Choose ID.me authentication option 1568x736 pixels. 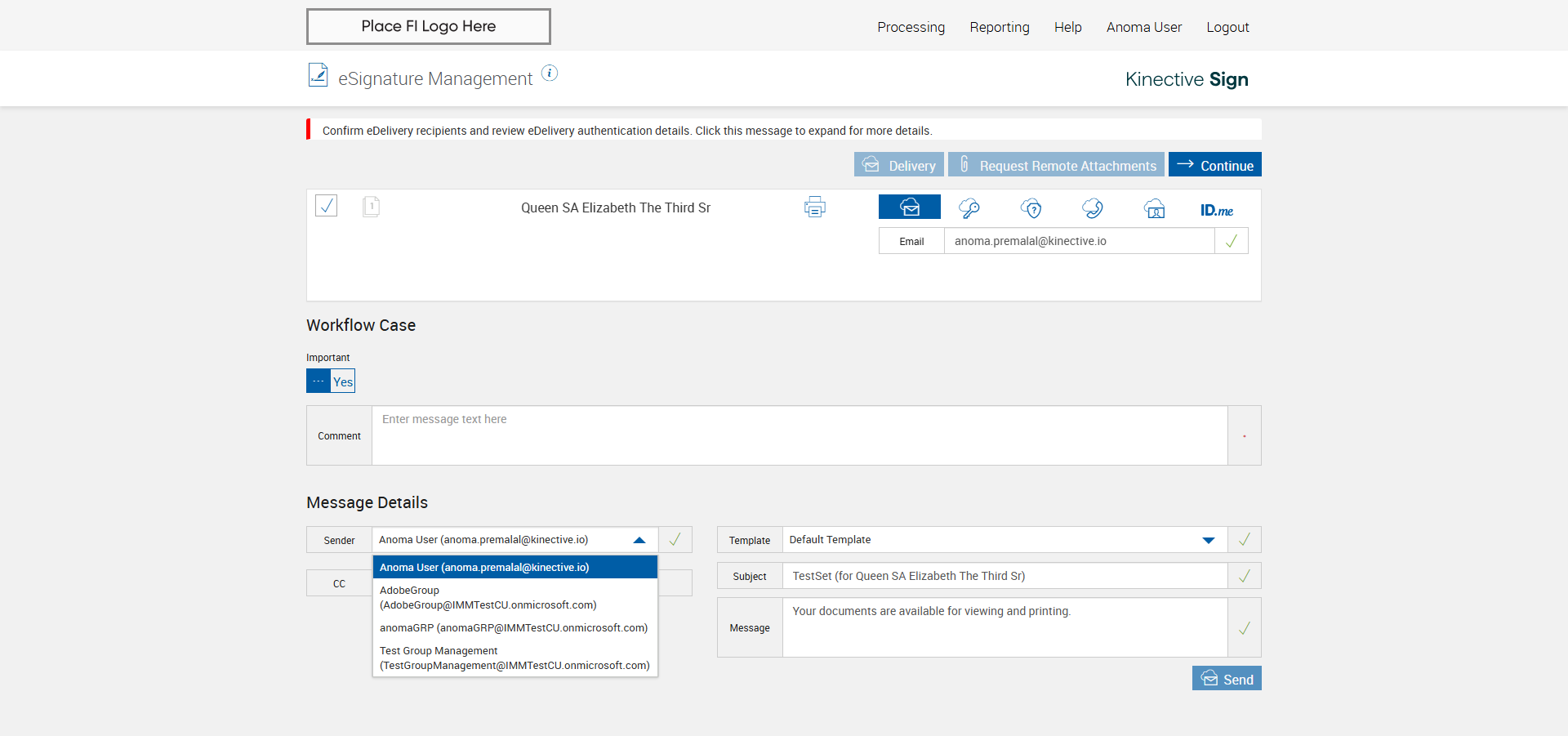click(x=1216, y=210)
